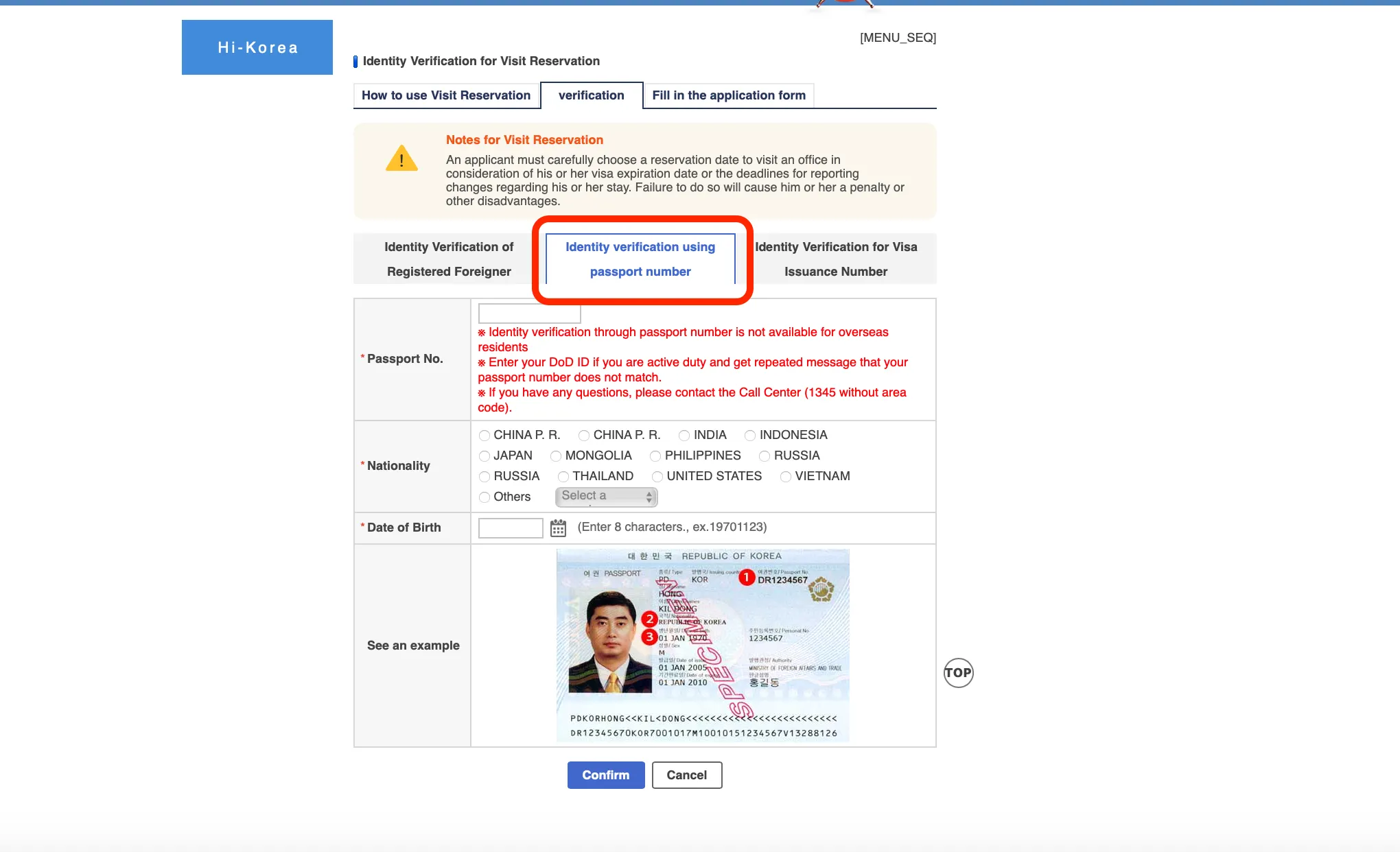
Task: Click the Hi-Korea logo
Action: point(257,47)
